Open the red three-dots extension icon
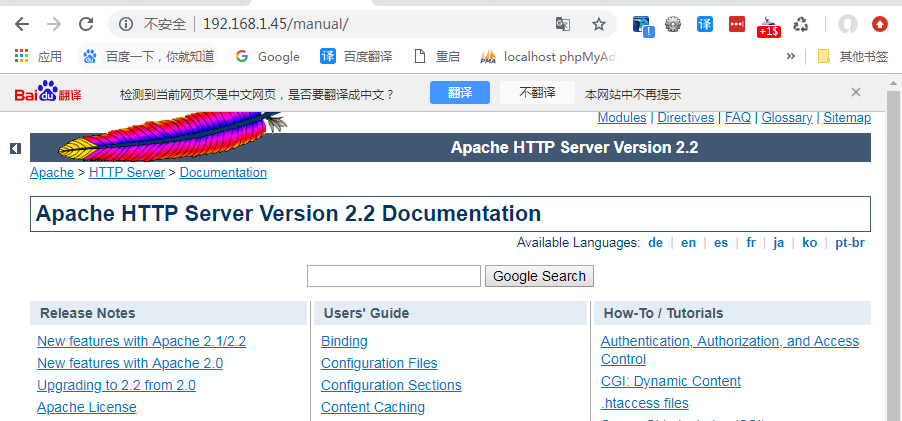The width and height of the screenshot is (902, 421). pyautogui.click(x=737, y=24)
